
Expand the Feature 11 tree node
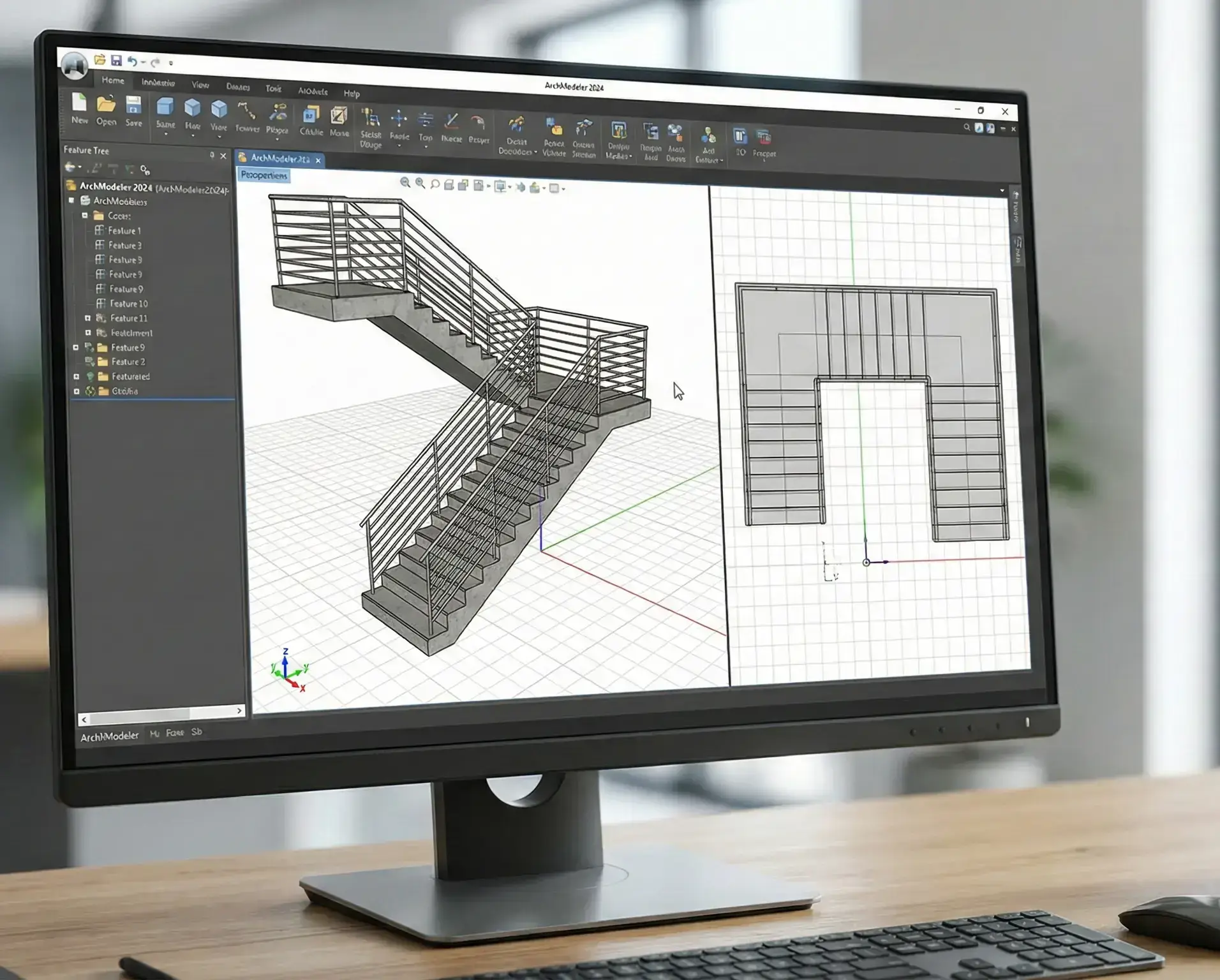(89, 318)
